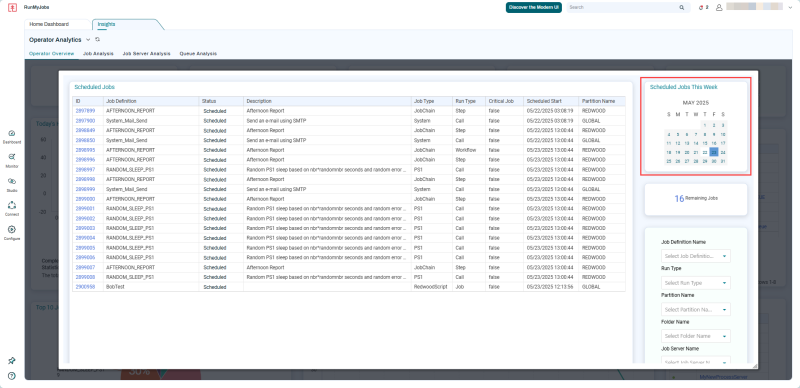Click the Critical Job column header
Viewport: 800px width, 388px height.
click(504, 101)
